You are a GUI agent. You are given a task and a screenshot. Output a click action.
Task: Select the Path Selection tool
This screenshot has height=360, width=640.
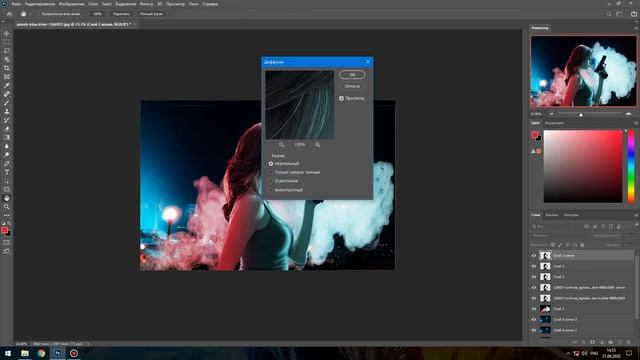pos(7,180)
